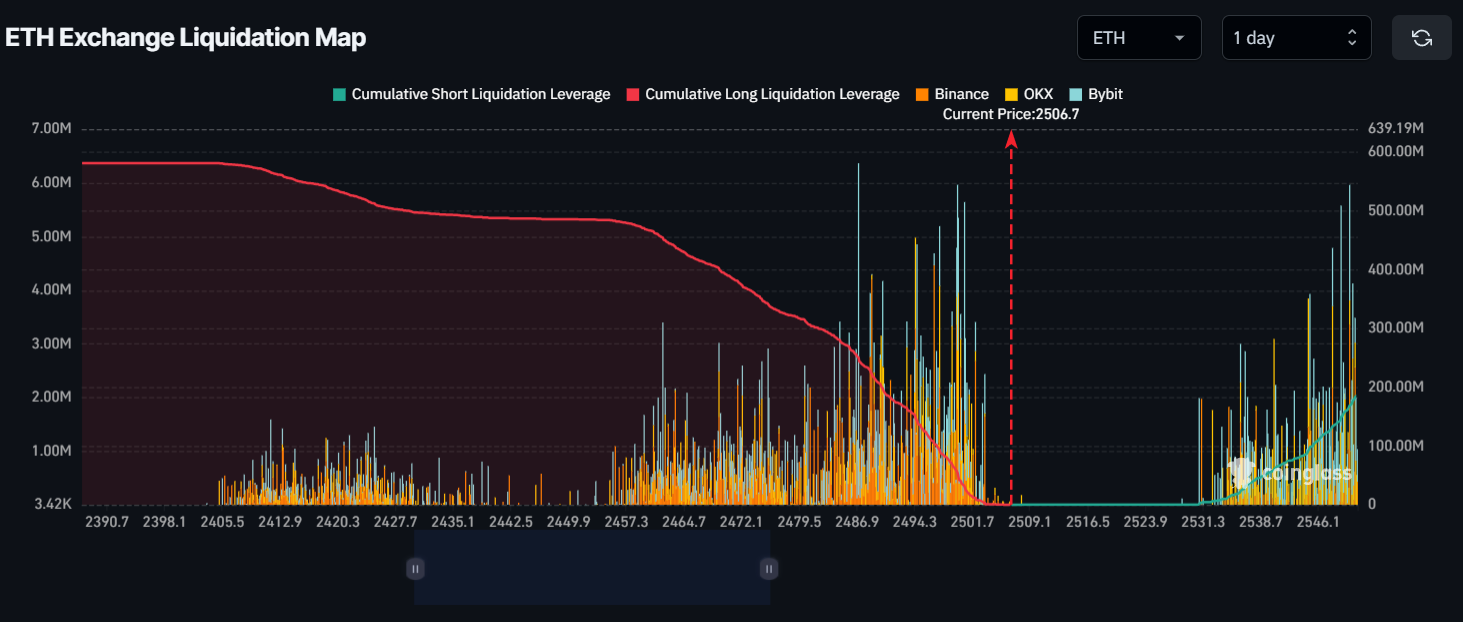The image size is (1463, 622).
Task: Open the 1 day timeframe dropdown
Action: [x=1295, y=38]
